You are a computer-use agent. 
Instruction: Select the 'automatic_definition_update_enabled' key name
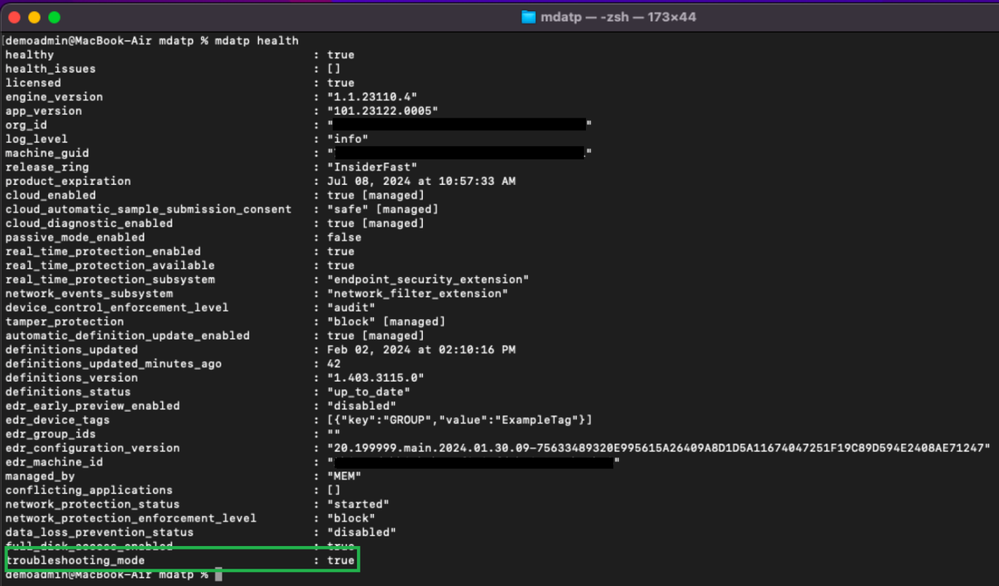click(127, 336)
